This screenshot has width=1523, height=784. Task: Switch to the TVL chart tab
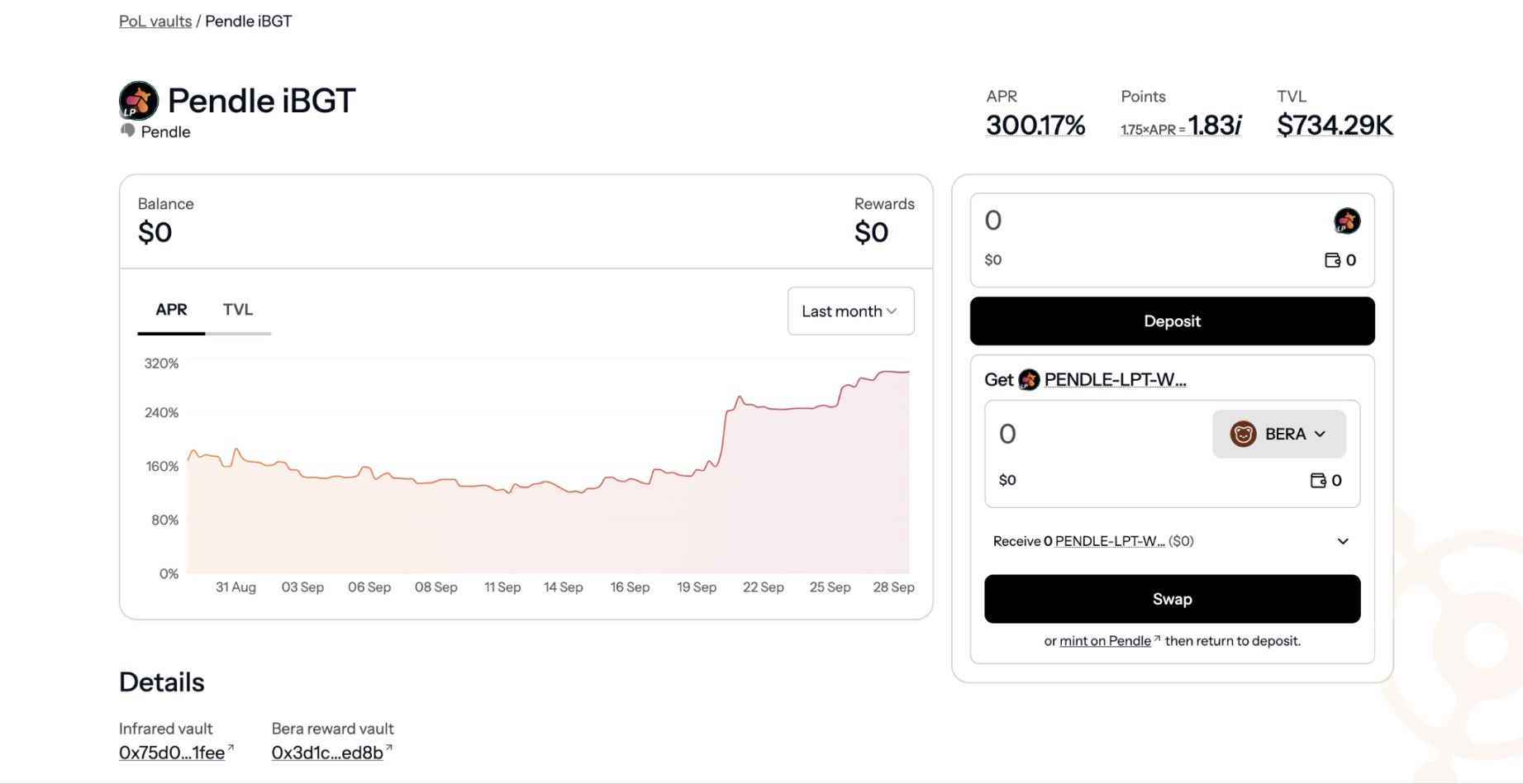coord(238,310)
